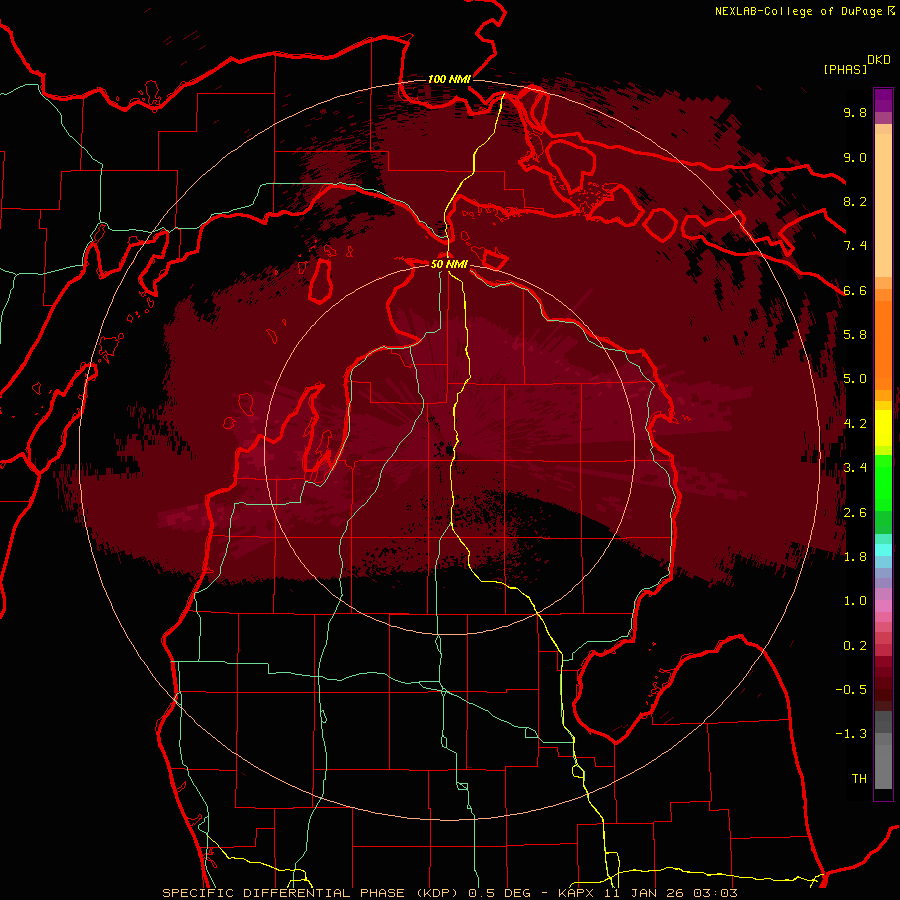The image size is (900, 900).
Task: Click the 50 NMI range ring label
Action: tap(449, 264)
